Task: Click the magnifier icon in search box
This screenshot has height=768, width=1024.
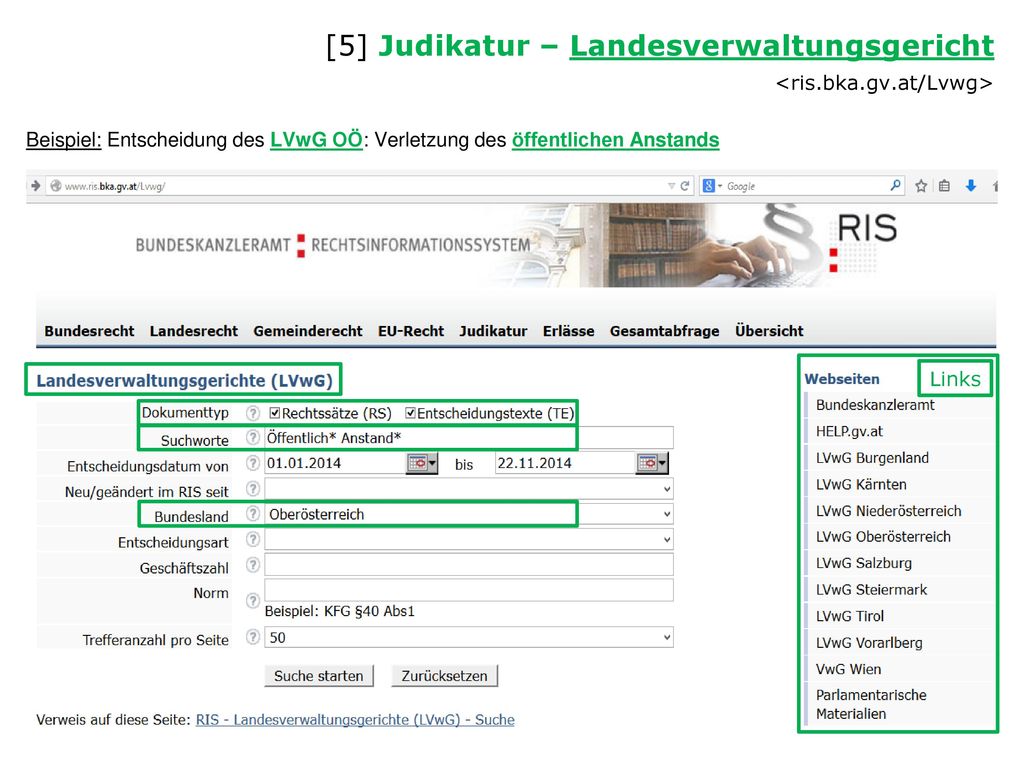Action: pyautogui.click(x=895, y=185)
